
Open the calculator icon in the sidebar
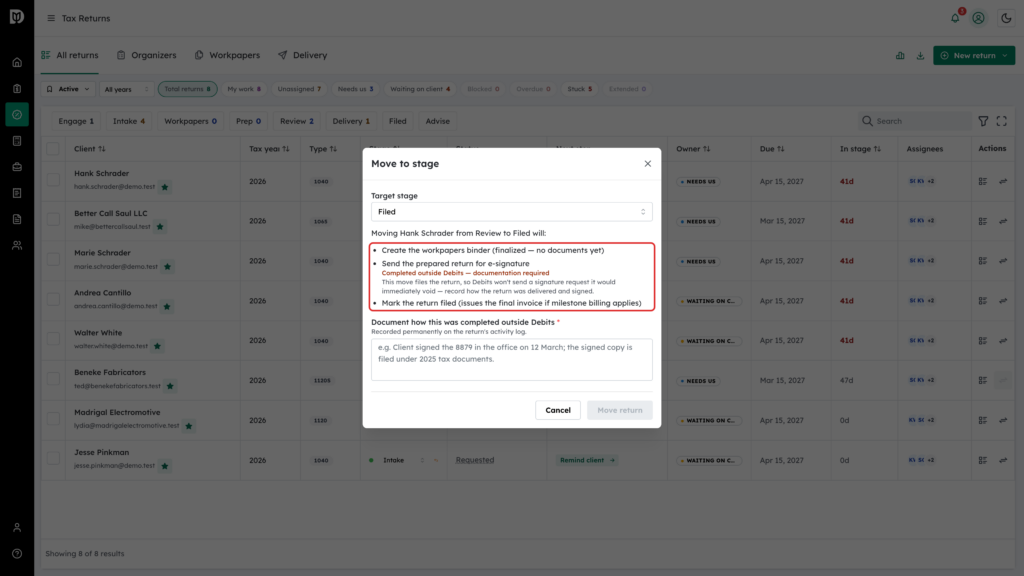pyautogui.click(x=17, y=141)
